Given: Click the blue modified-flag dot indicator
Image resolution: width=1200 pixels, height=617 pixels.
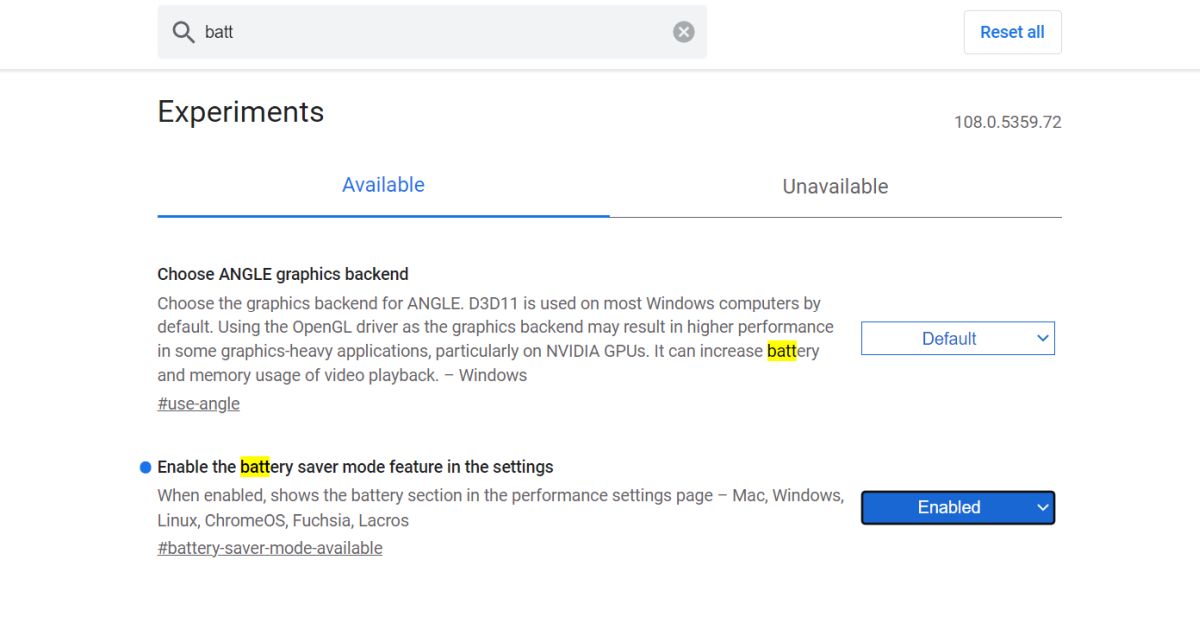Looking at the screenshot, I should pos(145,467).
